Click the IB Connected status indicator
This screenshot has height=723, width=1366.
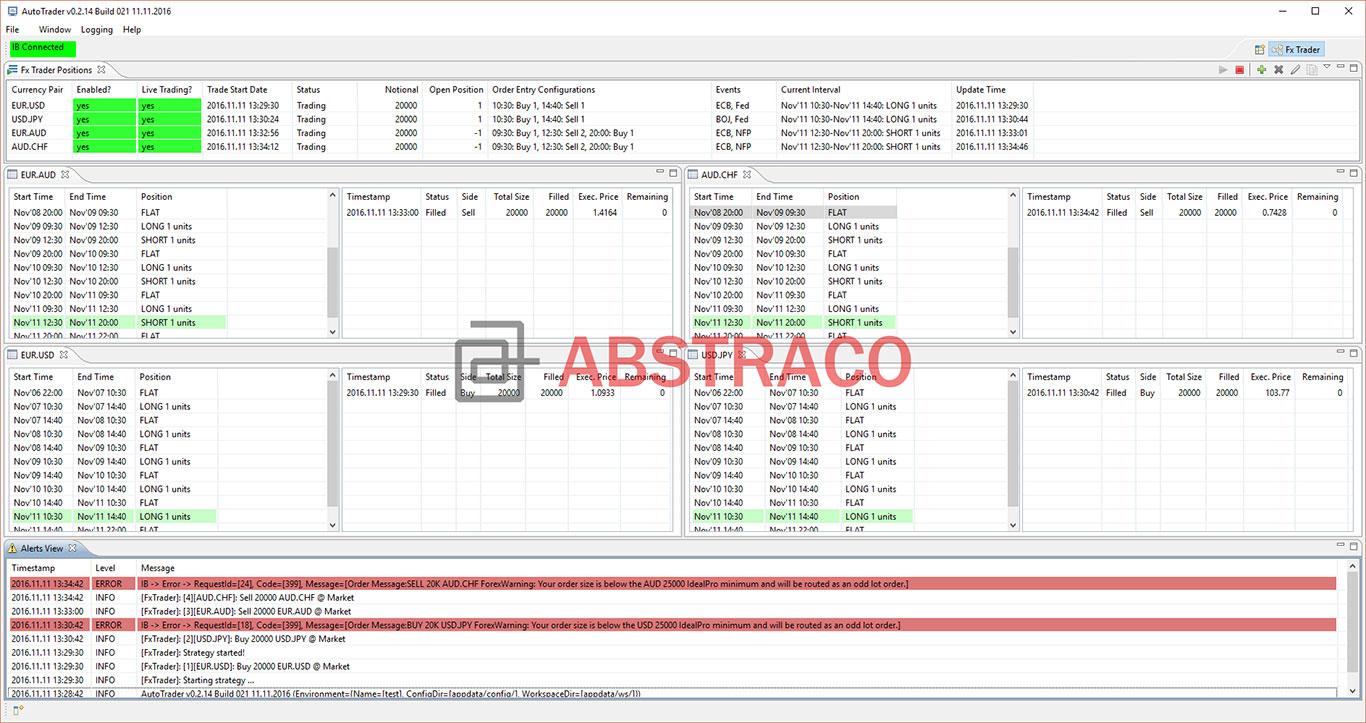point(41,47)
